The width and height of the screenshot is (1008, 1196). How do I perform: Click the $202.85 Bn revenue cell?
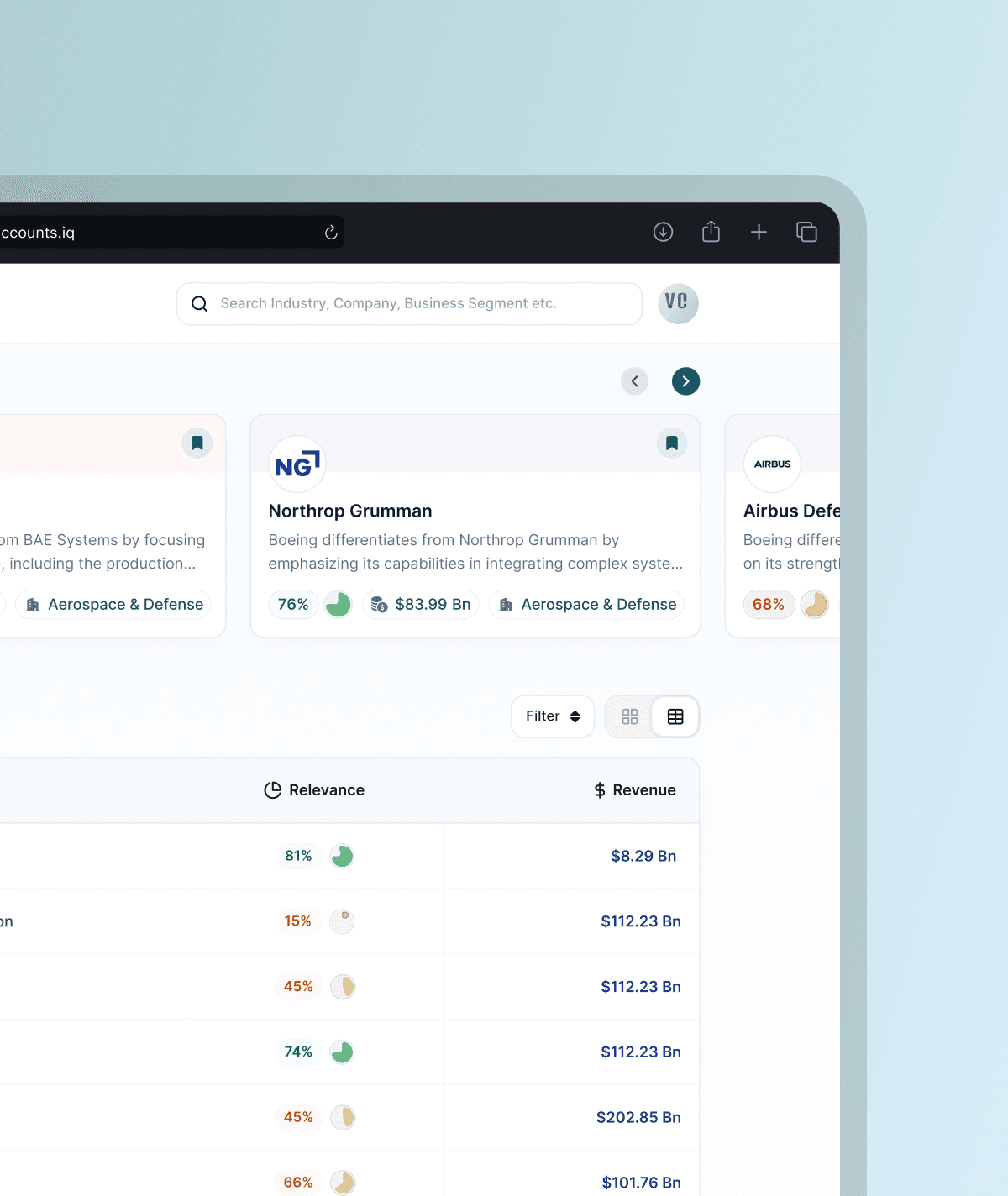pyautogui.click(x=638, y=1117)
